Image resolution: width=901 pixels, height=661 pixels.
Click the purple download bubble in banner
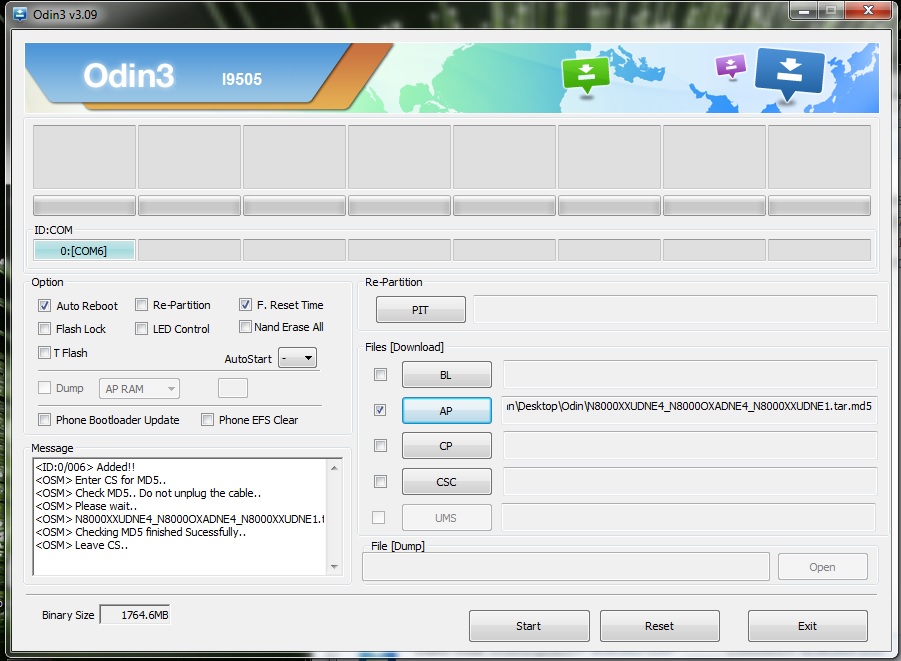click(x=730, y=66)
